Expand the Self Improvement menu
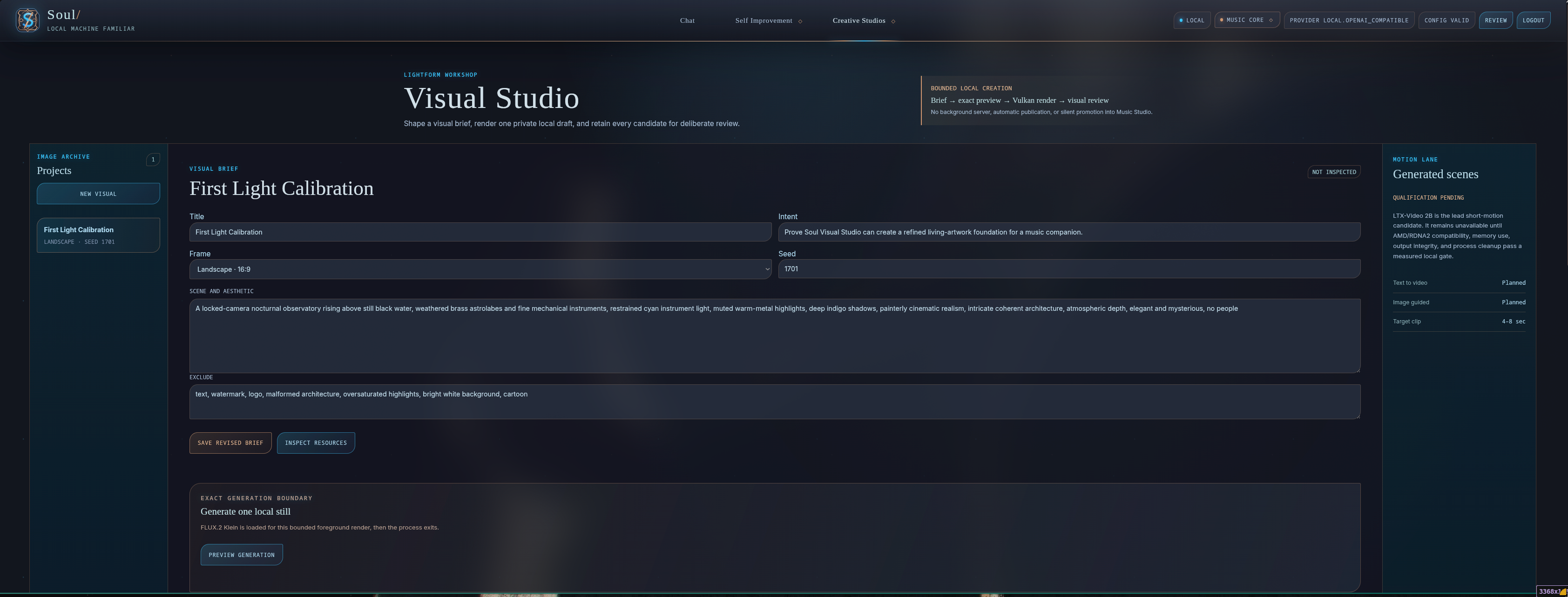This screenshot has height=597, width=1568. coord(768,20)
